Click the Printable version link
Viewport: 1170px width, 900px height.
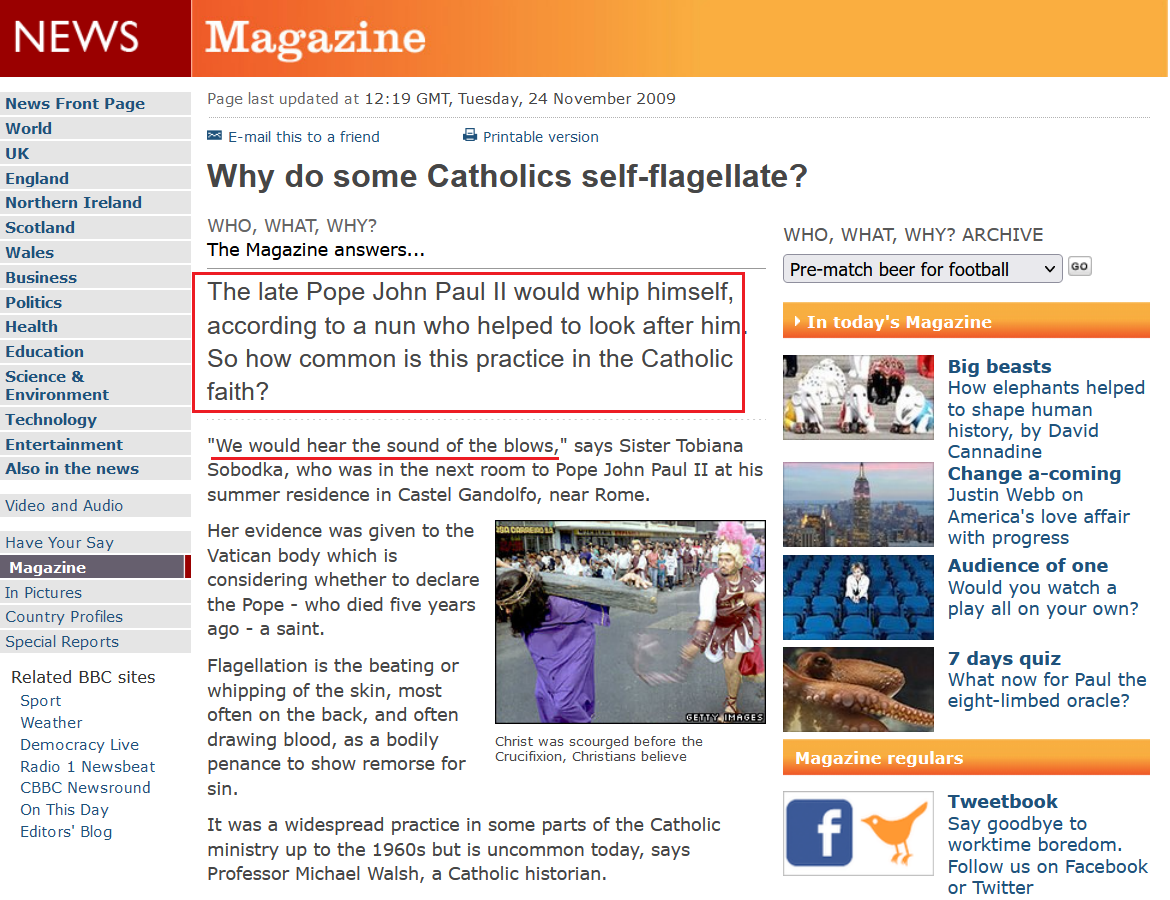pos(540,137)
